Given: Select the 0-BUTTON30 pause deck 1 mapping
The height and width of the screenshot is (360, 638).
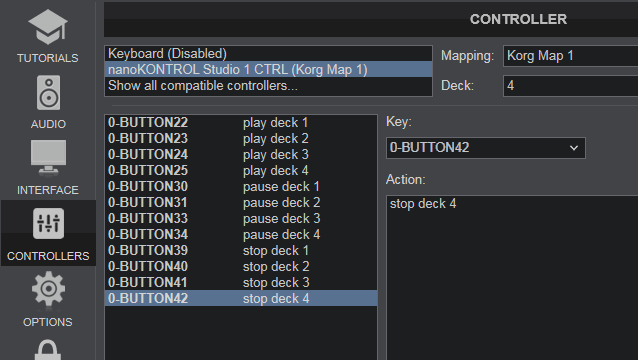Looking at the screenshot, I should pyautogui.click(x=241, y=187).
